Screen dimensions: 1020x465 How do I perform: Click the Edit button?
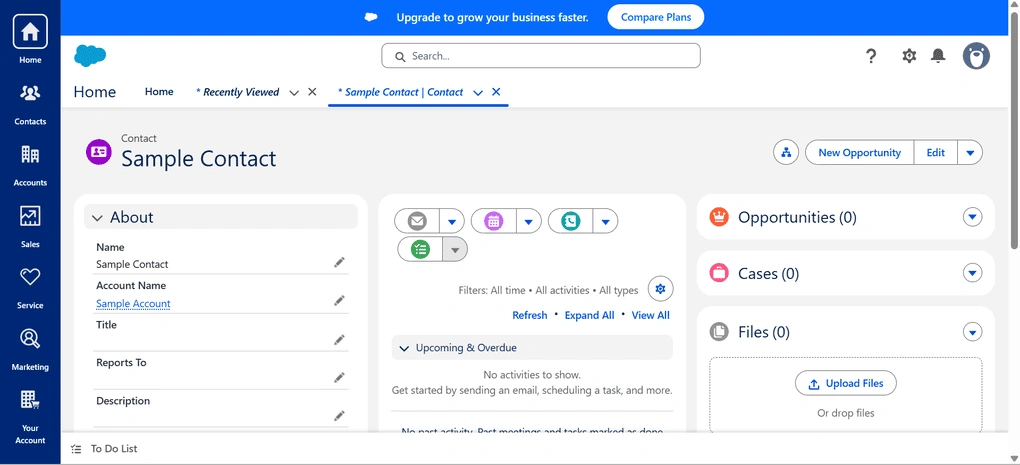(x=935, y=153)
